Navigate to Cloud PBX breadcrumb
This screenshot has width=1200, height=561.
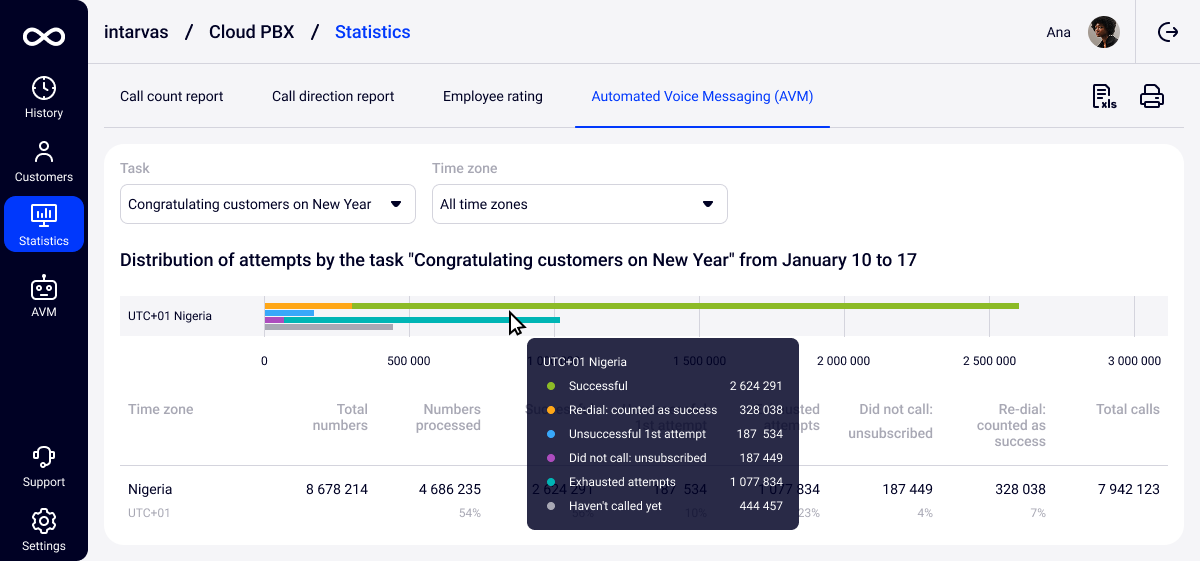click(x=251, y=32)
